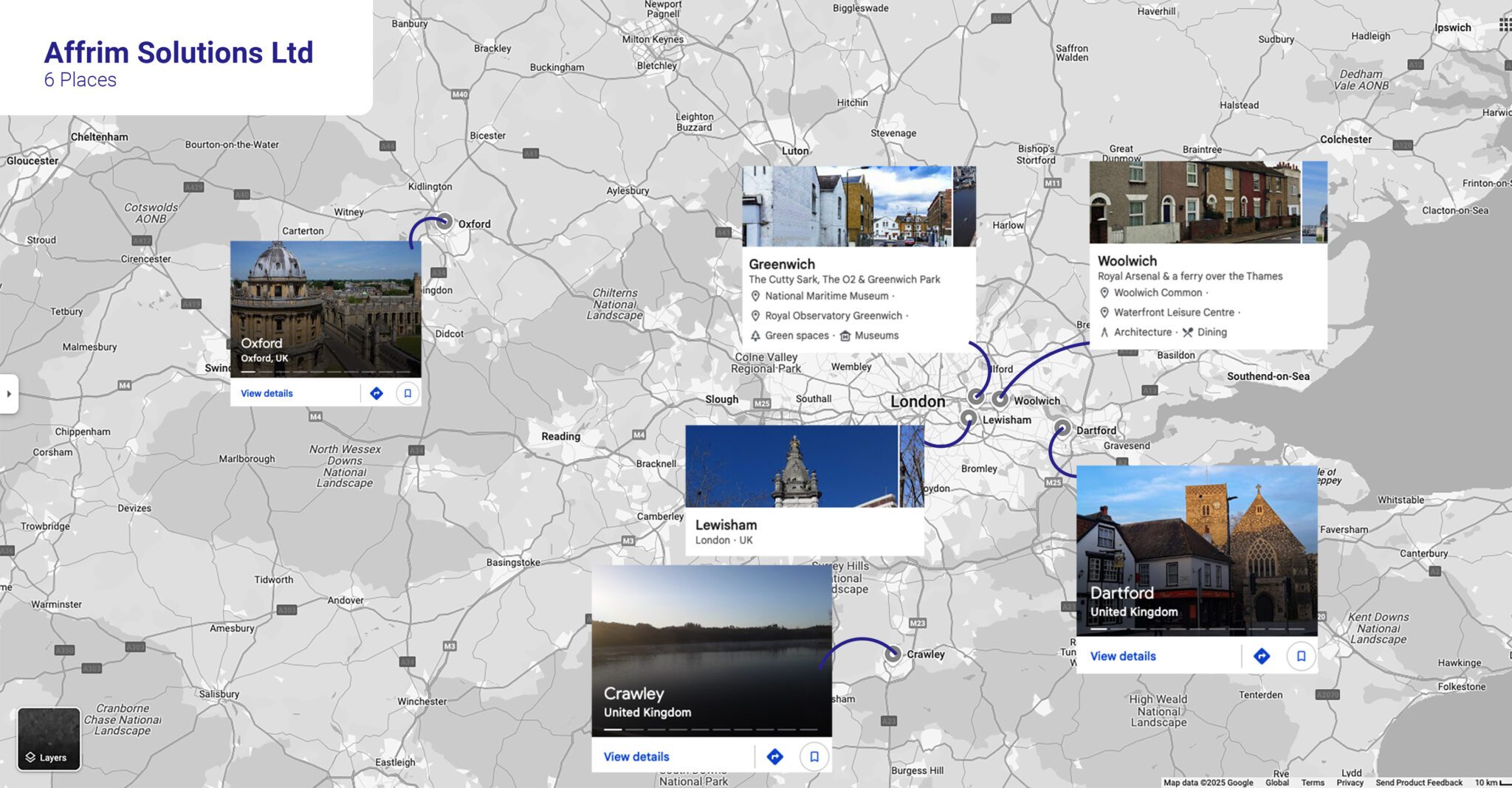Save Oxford using the bookmark icon

(408, 393)
